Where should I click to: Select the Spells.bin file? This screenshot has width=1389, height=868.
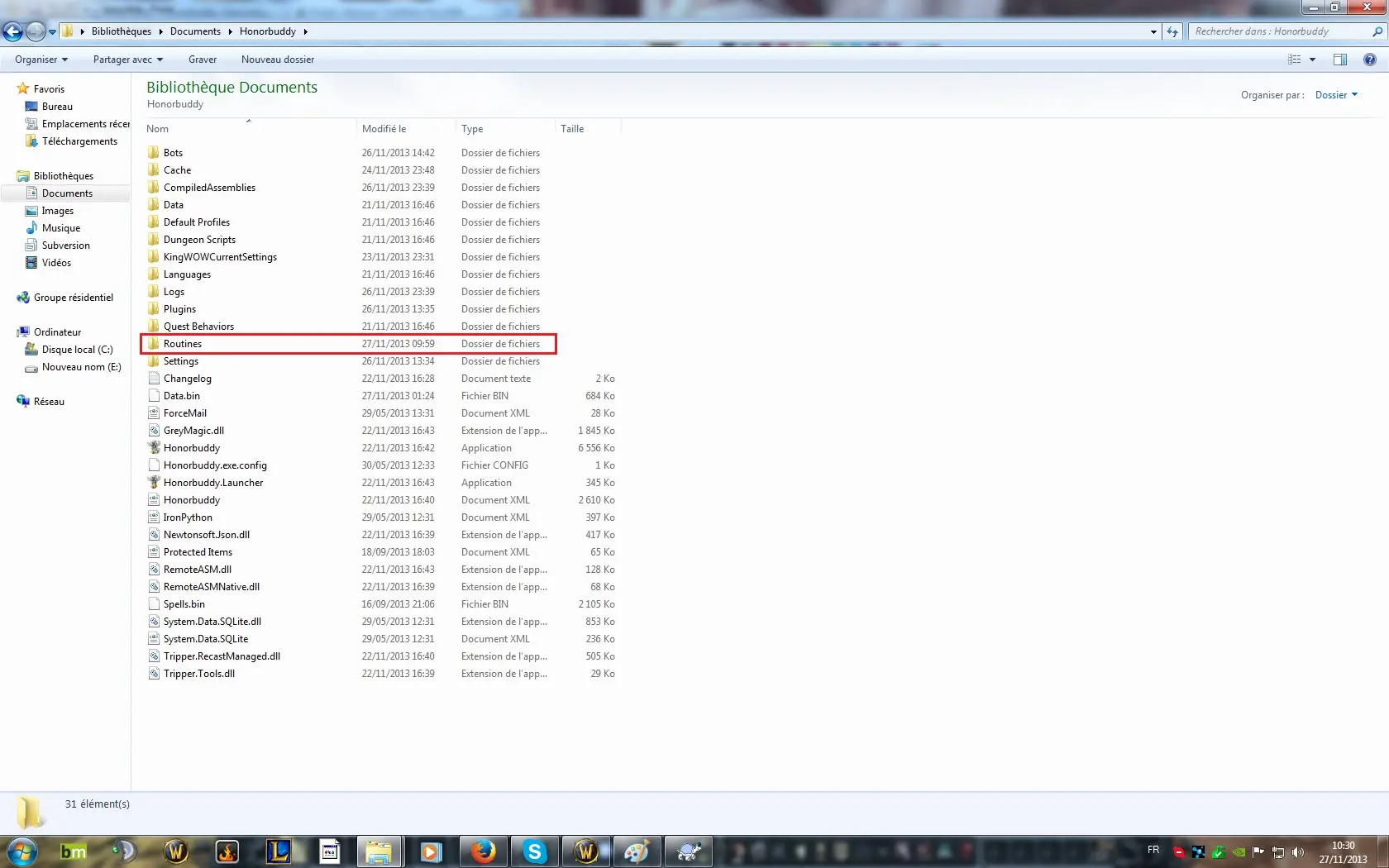tap(184, 604)
